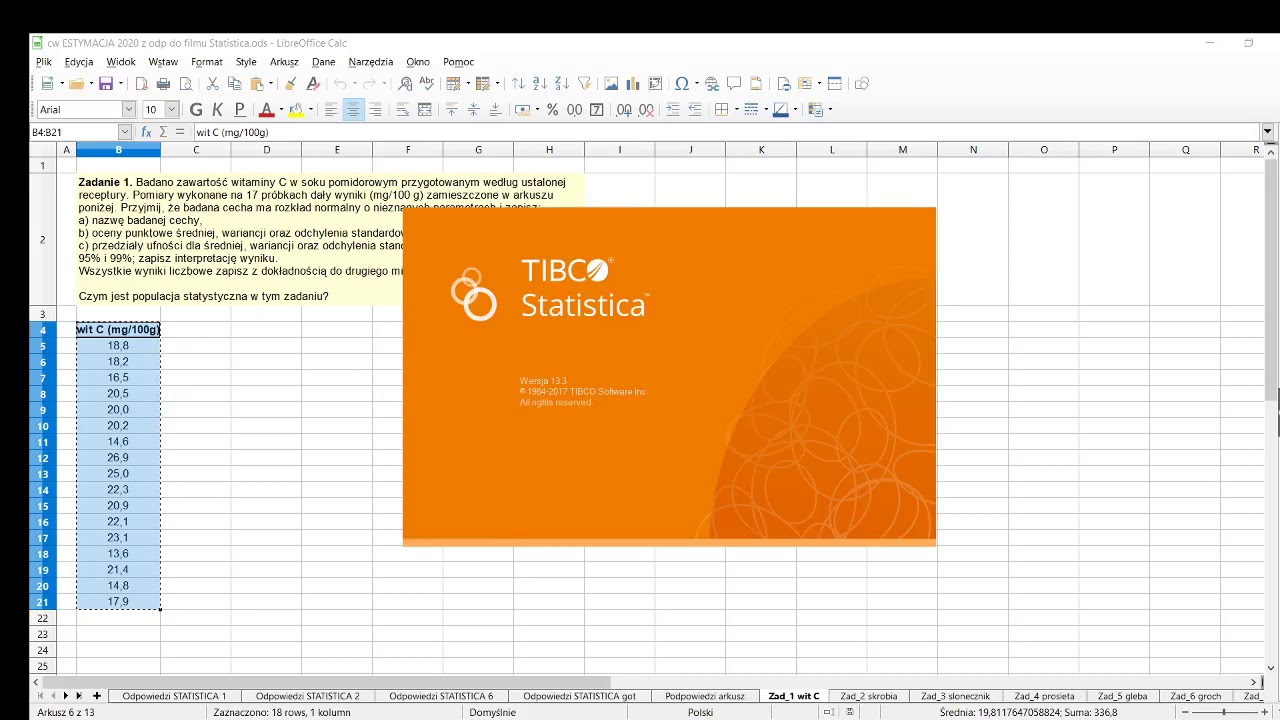Click the Add decimal place icon

624,110
